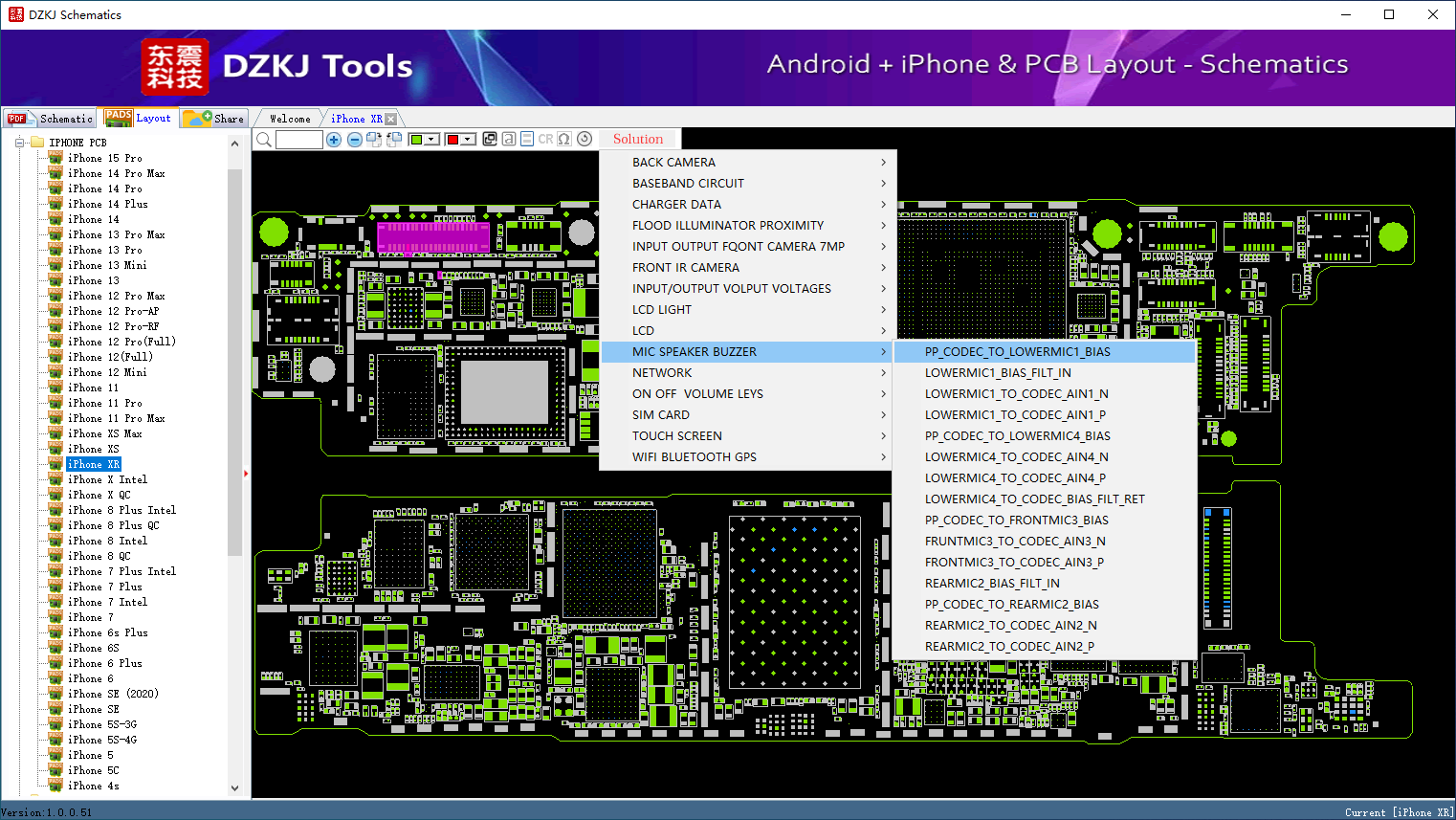Screen dimensions: 1456x820
Task: Expand the NETWORK submenu arrow
Action: (x=883, y=373)
